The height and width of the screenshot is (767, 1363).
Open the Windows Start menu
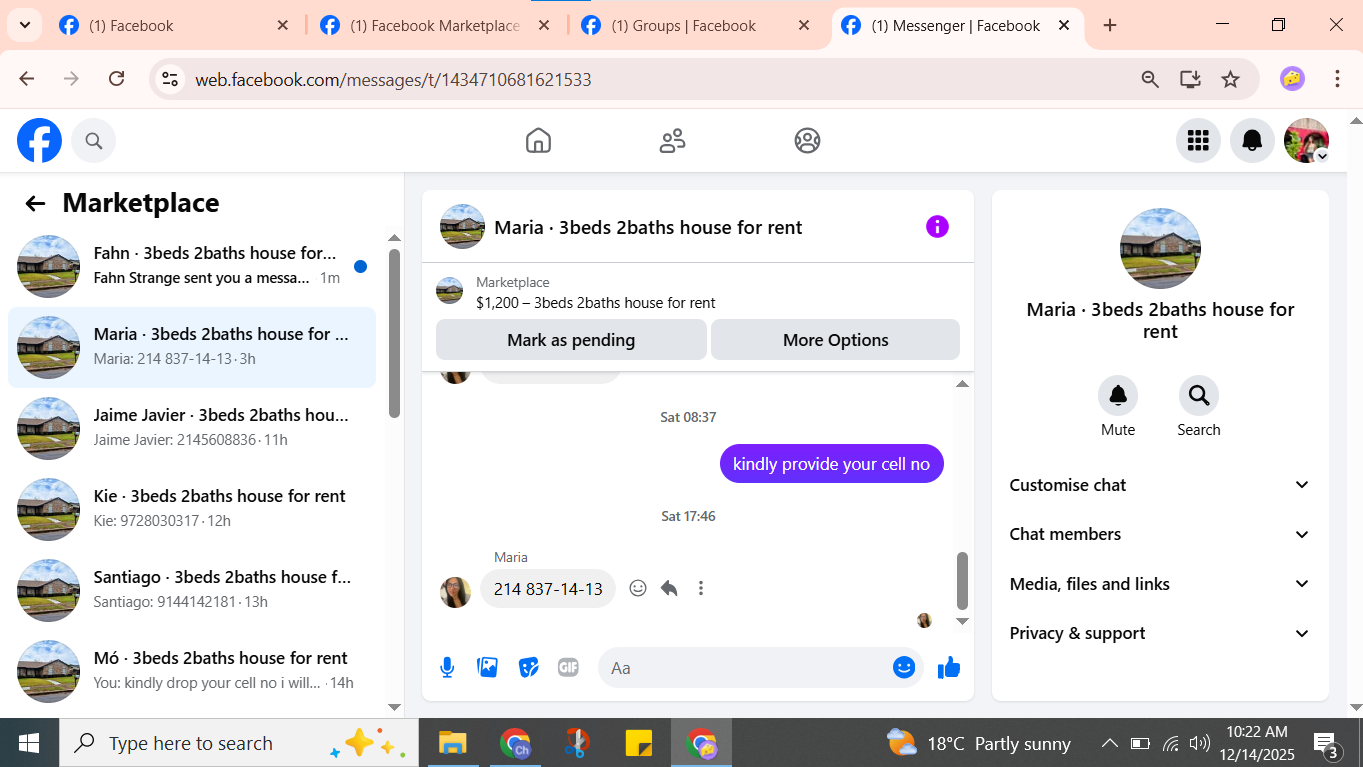tap(29, 743)
